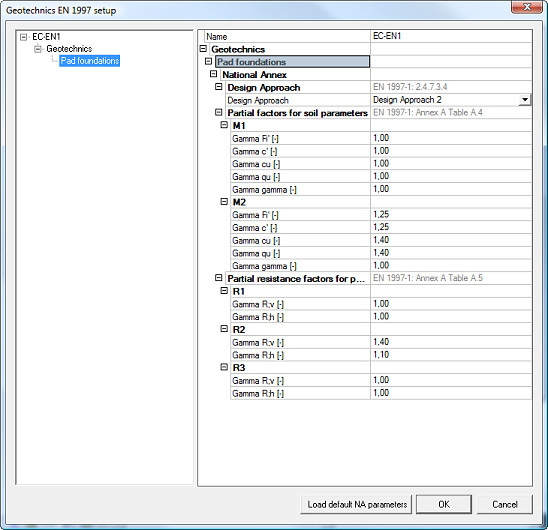
Task: Edit M2 Gamma cu value 1,40
Action: point(451,240)
